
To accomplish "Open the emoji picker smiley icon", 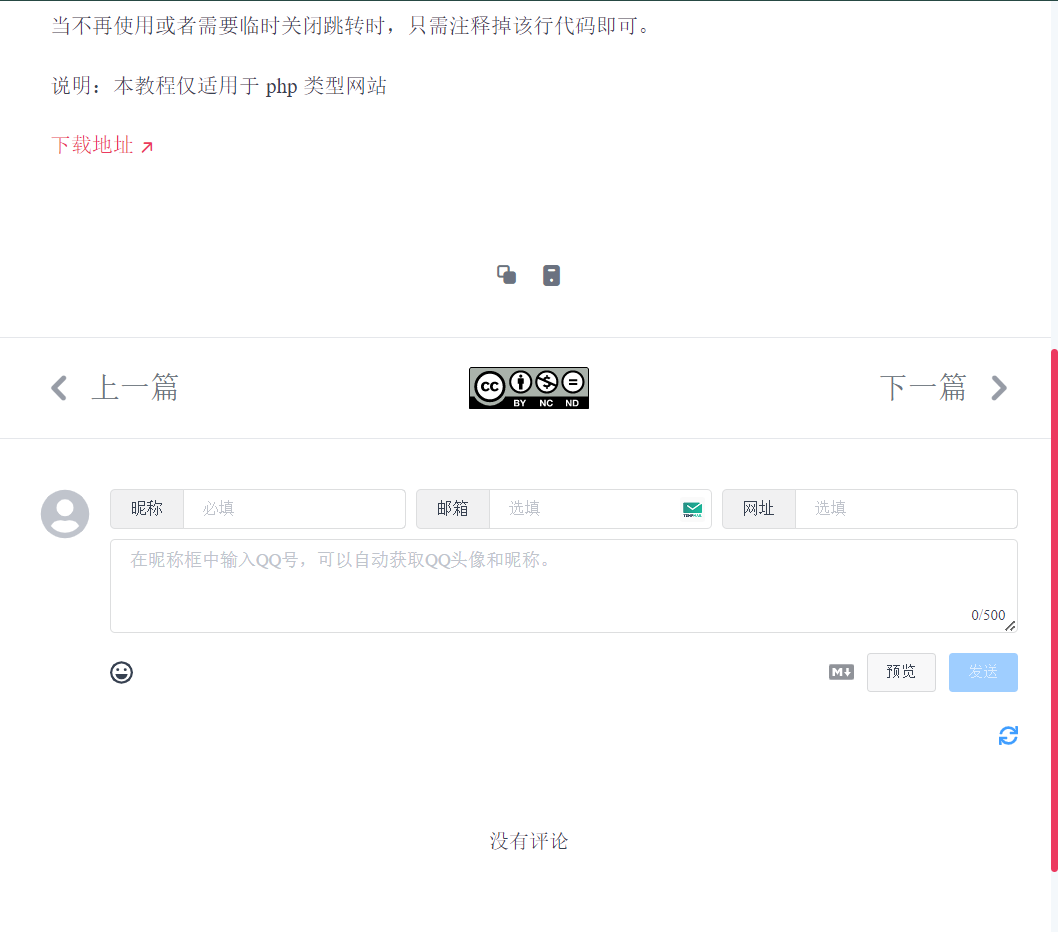I will coord(121,672).
